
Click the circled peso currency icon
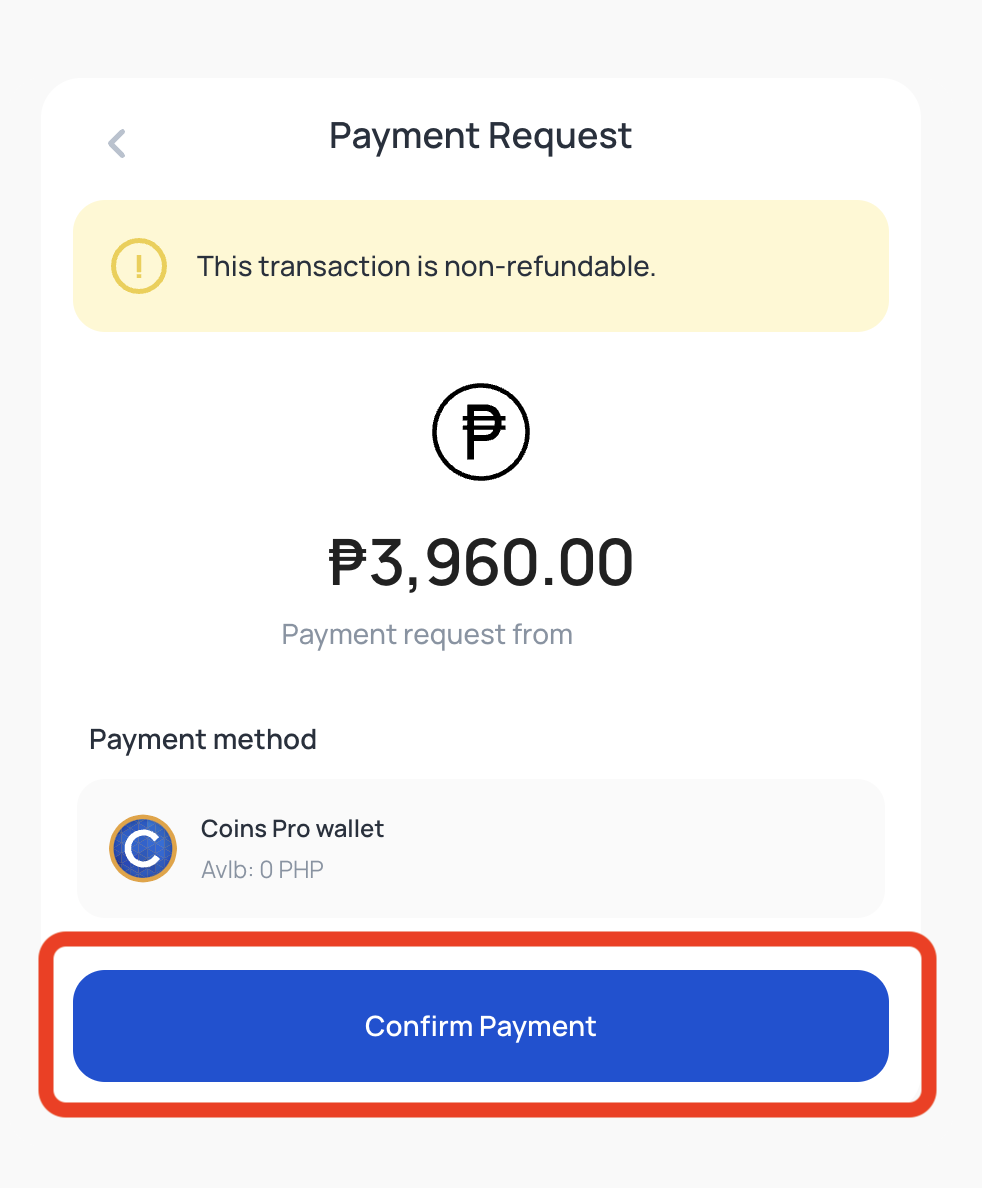[x=481, y=432]
